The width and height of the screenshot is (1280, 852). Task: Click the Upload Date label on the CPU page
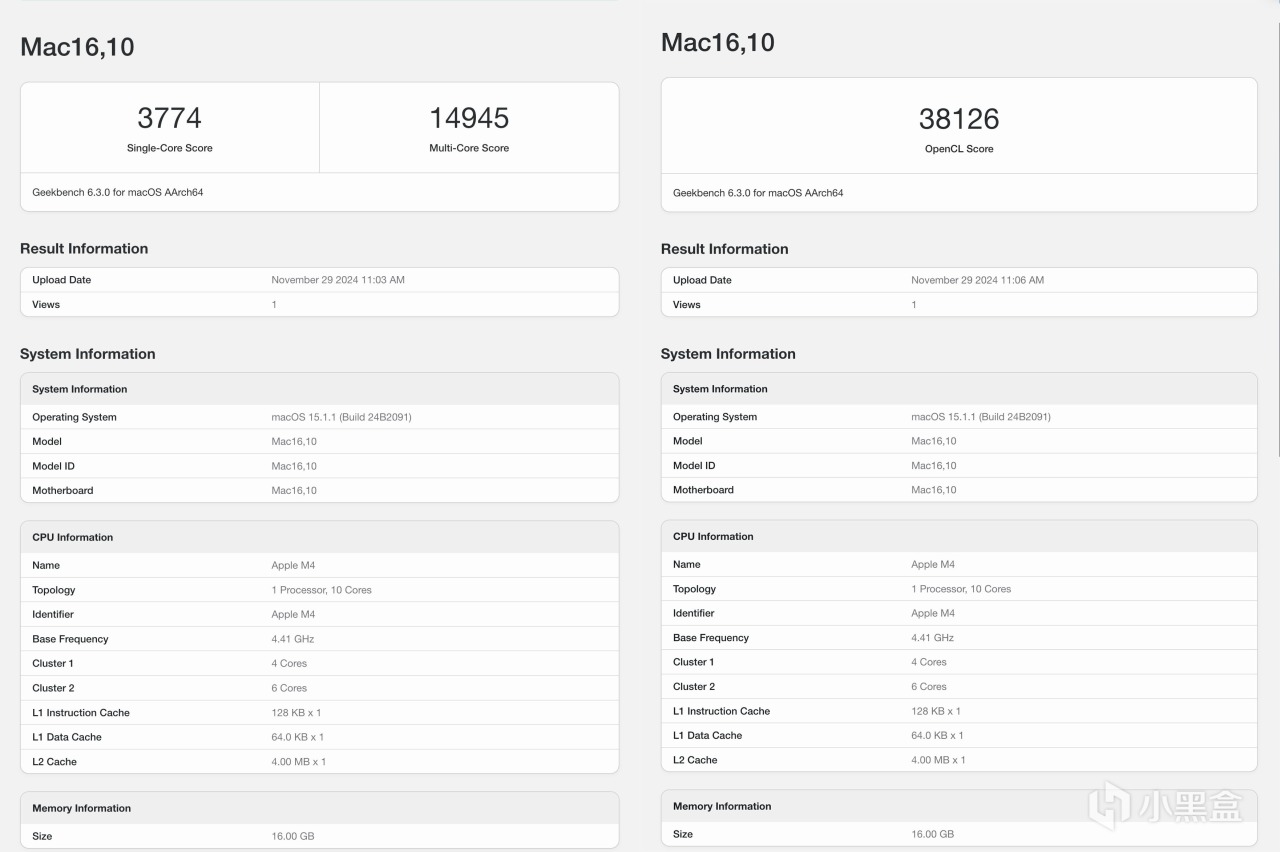[61, 280]
